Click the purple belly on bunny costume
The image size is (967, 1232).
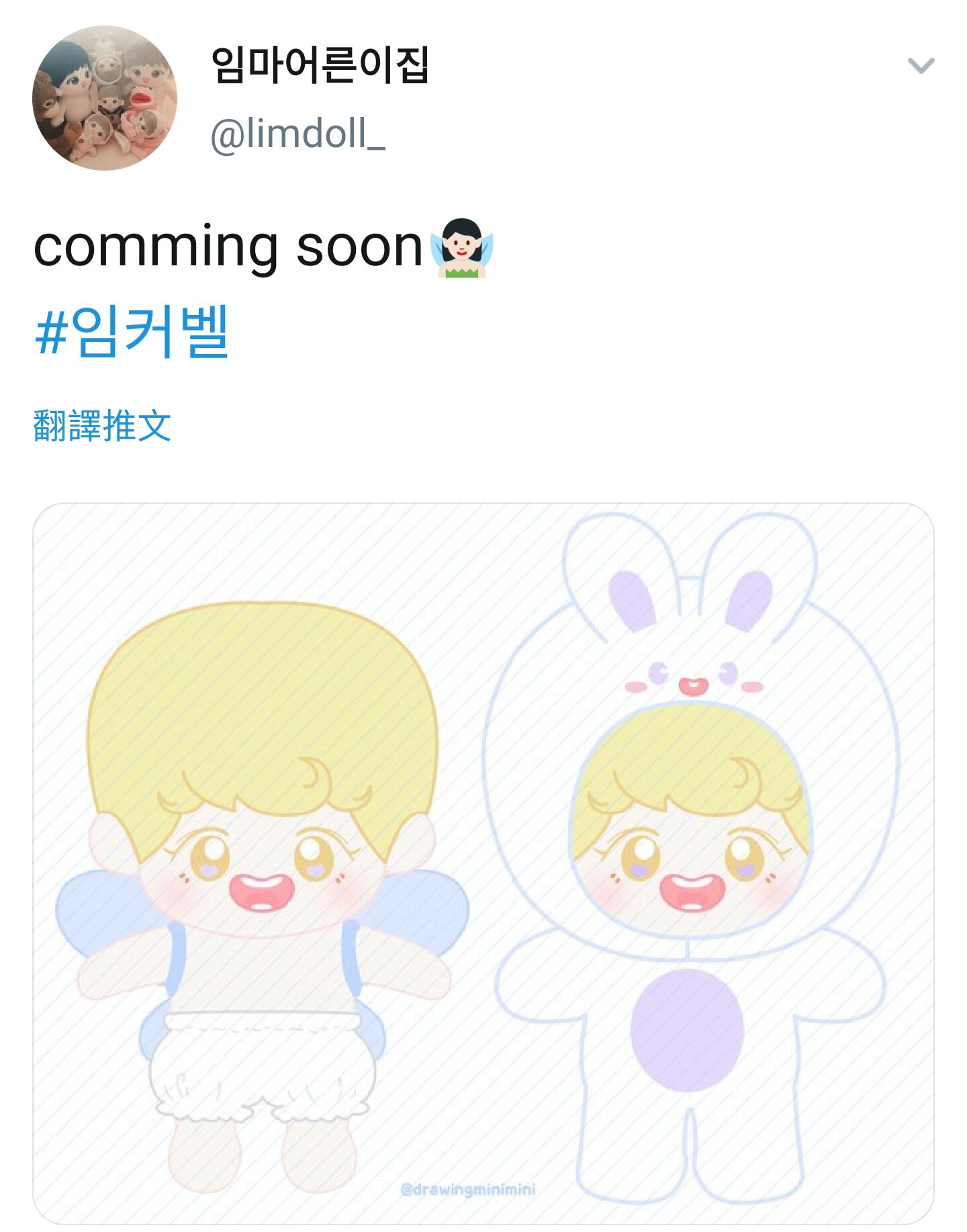point(687,1030)
